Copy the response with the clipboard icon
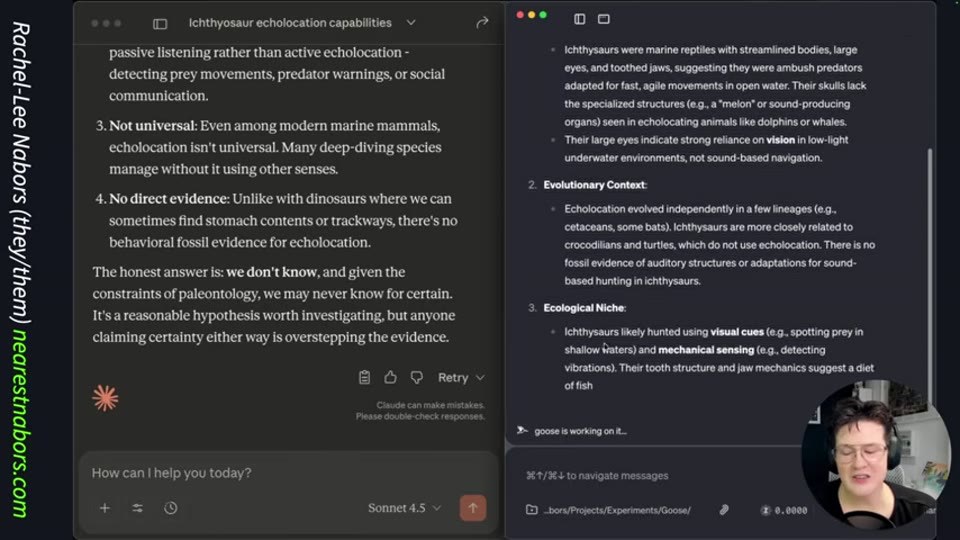 pos(364,377)
